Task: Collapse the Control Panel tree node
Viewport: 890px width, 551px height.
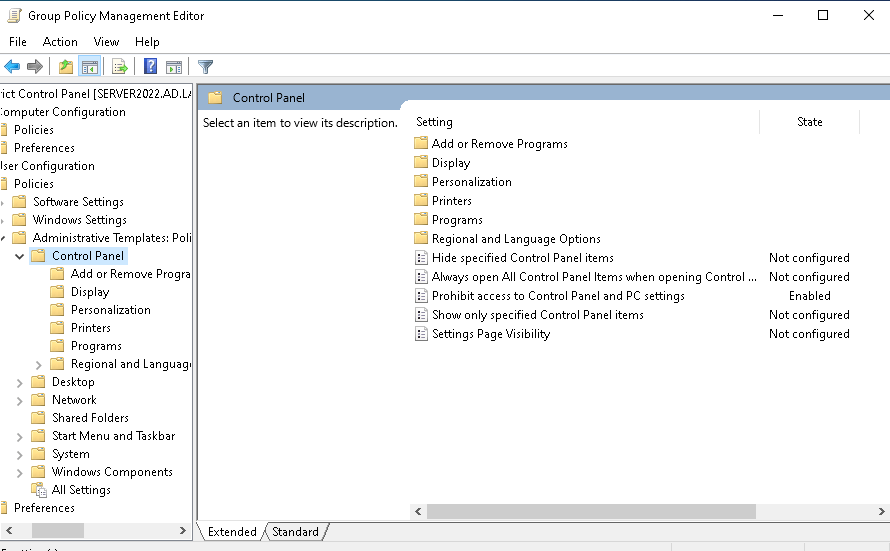Action: tap(20, 256)
